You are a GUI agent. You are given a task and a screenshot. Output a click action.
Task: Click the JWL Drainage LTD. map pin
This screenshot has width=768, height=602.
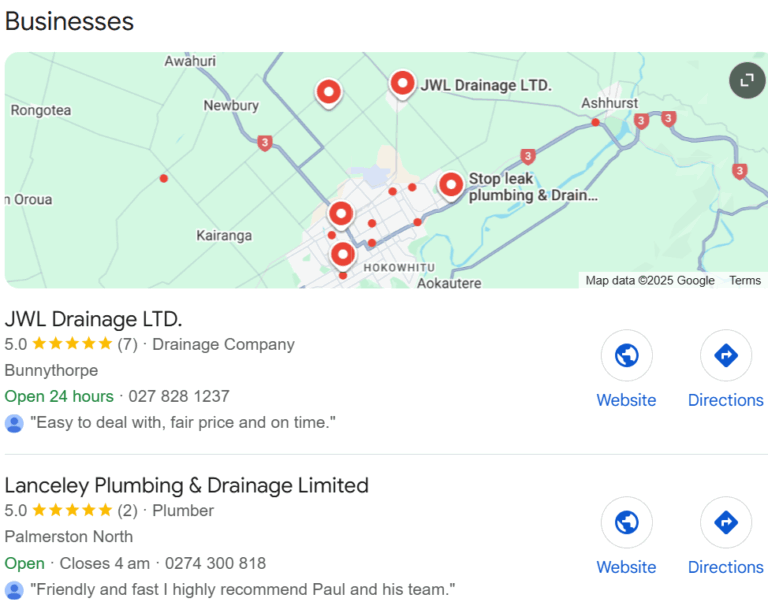[402, 85]
